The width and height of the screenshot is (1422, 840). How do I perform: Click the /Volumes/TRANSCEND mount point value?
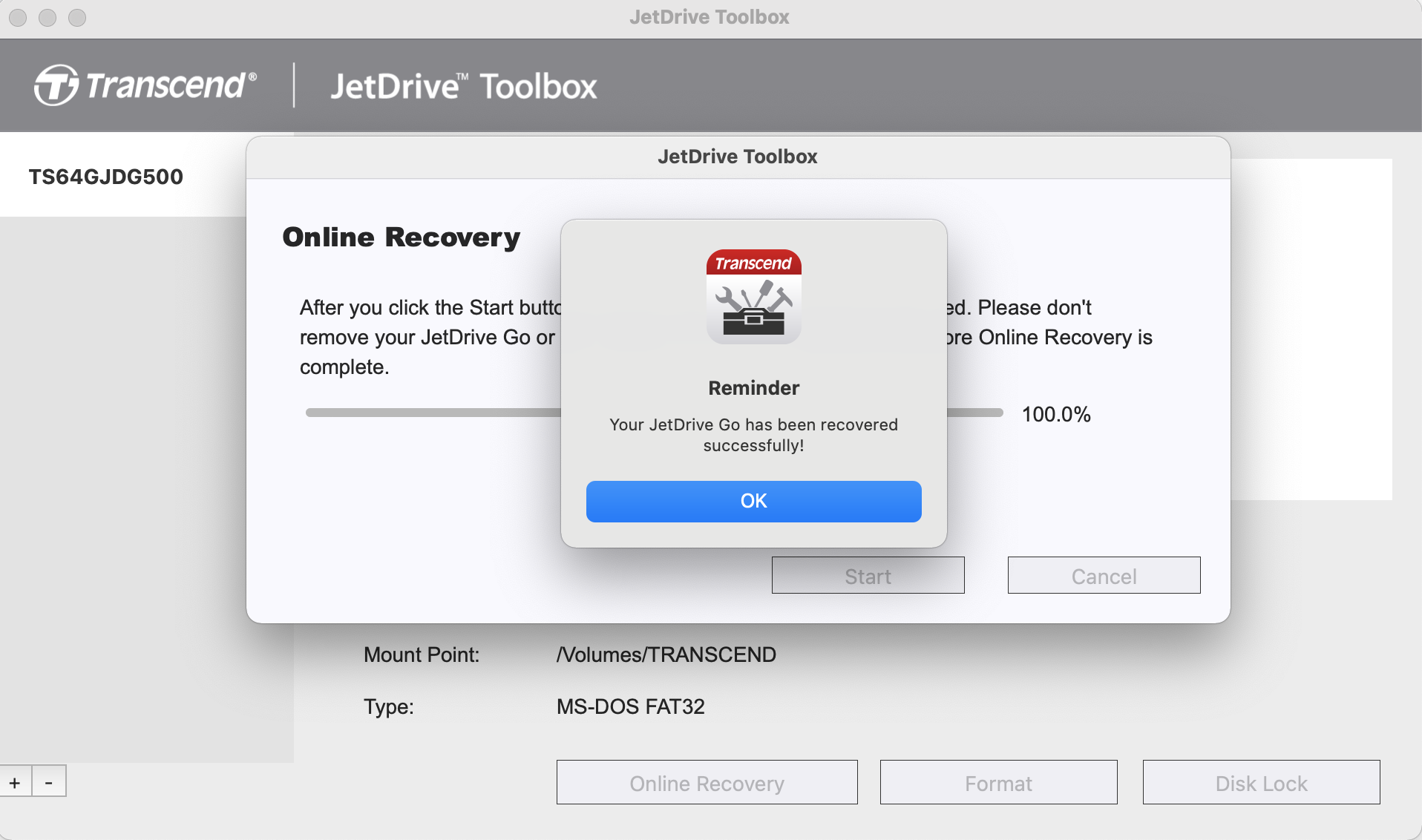click(x=666, y=654)
